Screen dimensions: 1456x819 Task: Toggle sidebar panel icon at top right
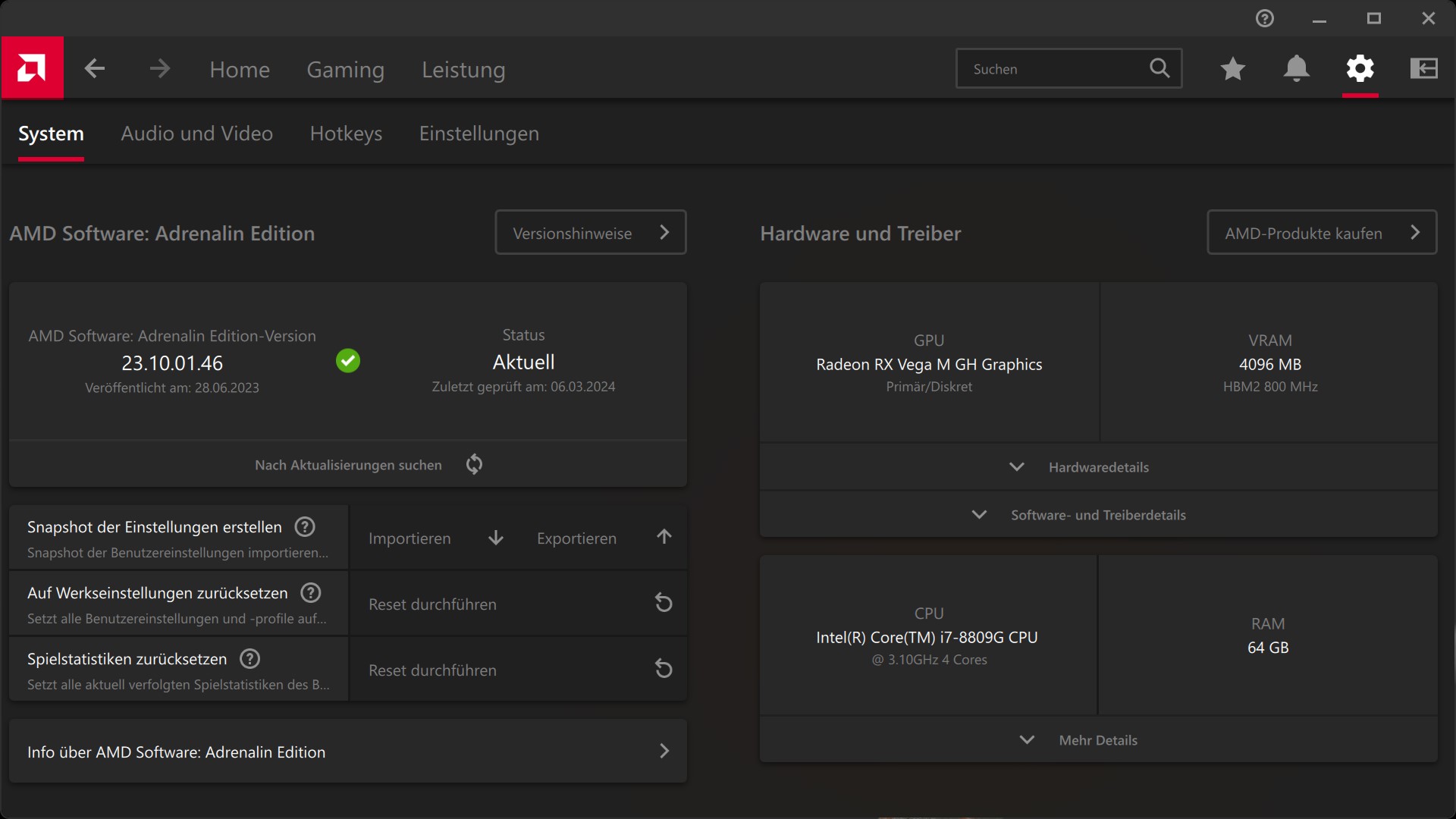click(x=1423, y=69)
